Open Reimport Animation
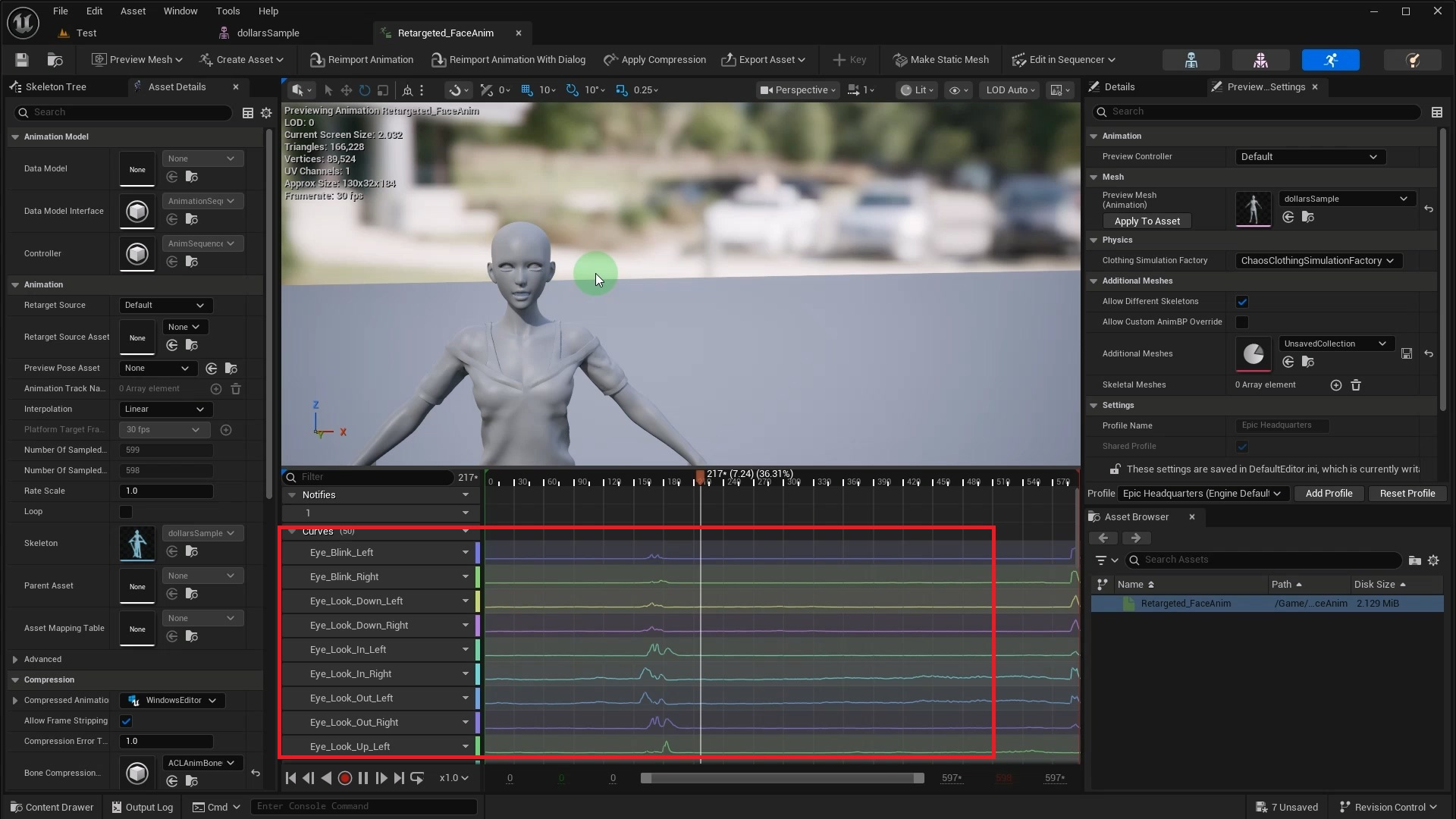1456x819 pixels. pyautogui.click(x=362, y=60)
